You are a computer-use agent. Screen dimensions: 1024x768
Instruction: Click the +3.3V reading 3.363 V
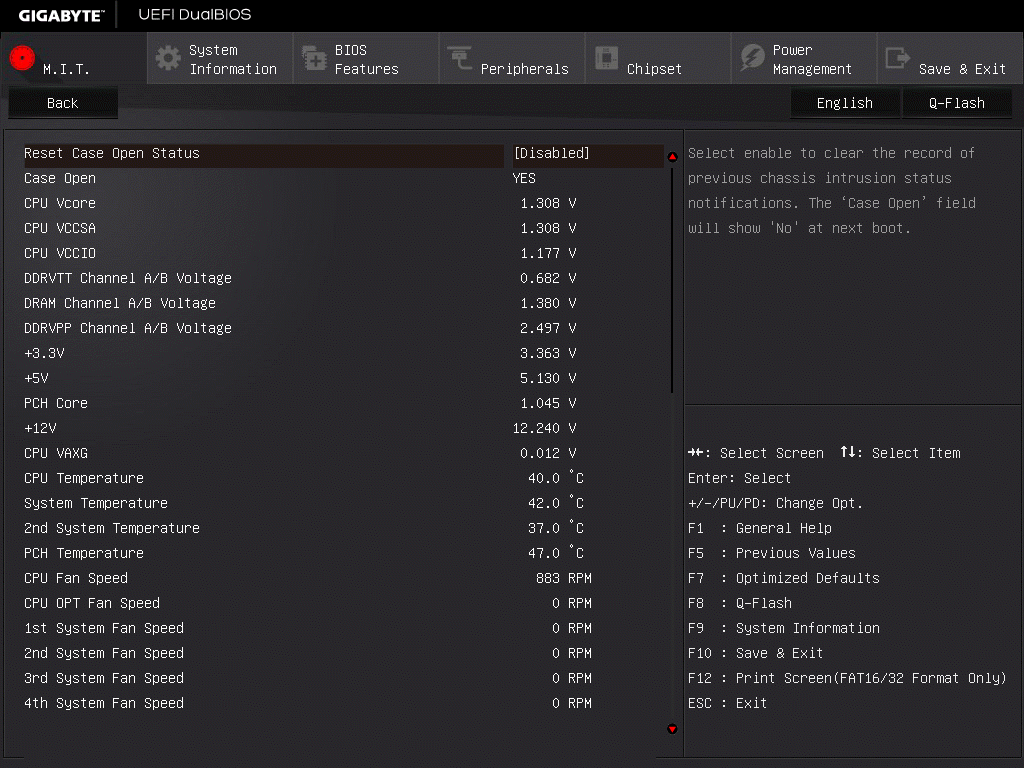click(548, 353)
